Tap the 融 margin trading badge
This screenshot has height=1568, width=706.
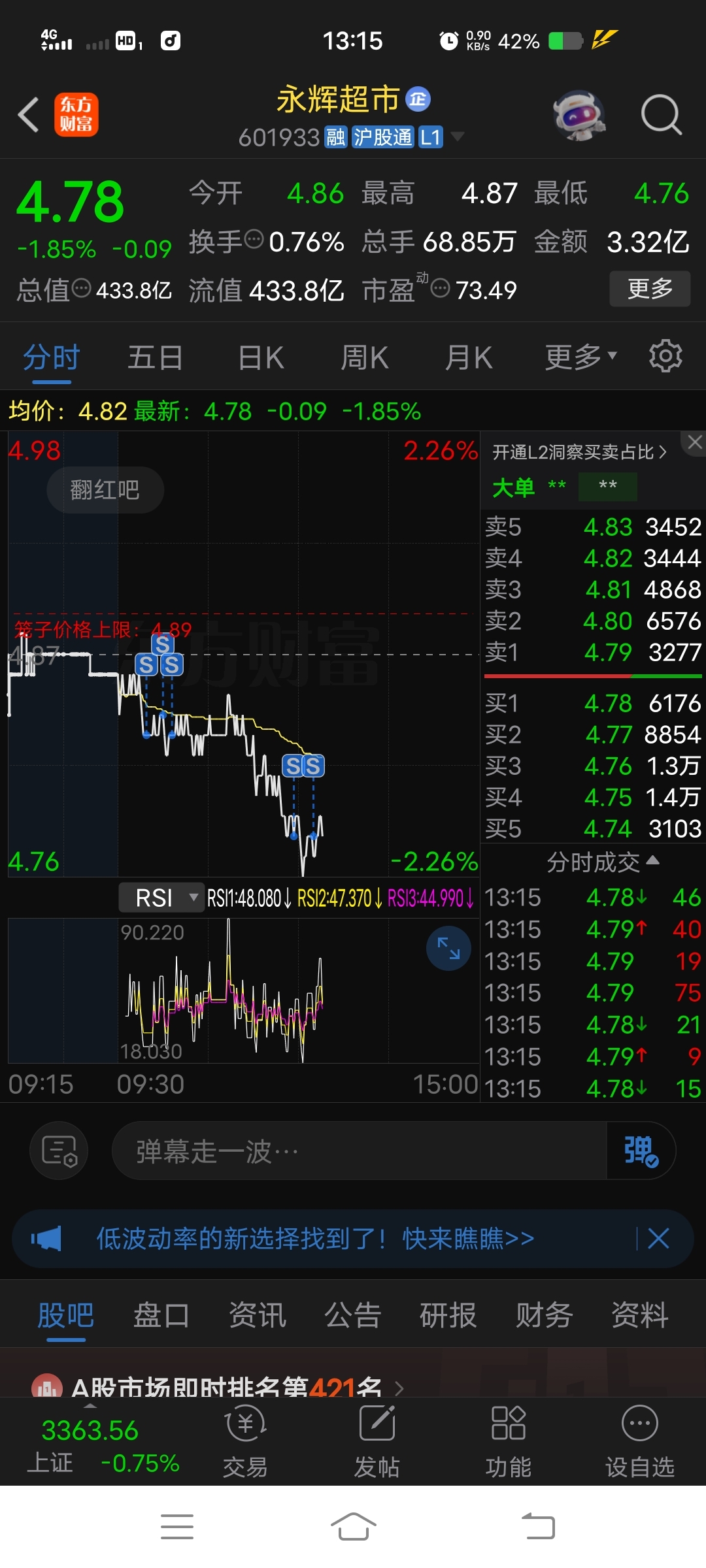(x=336, y=137)
